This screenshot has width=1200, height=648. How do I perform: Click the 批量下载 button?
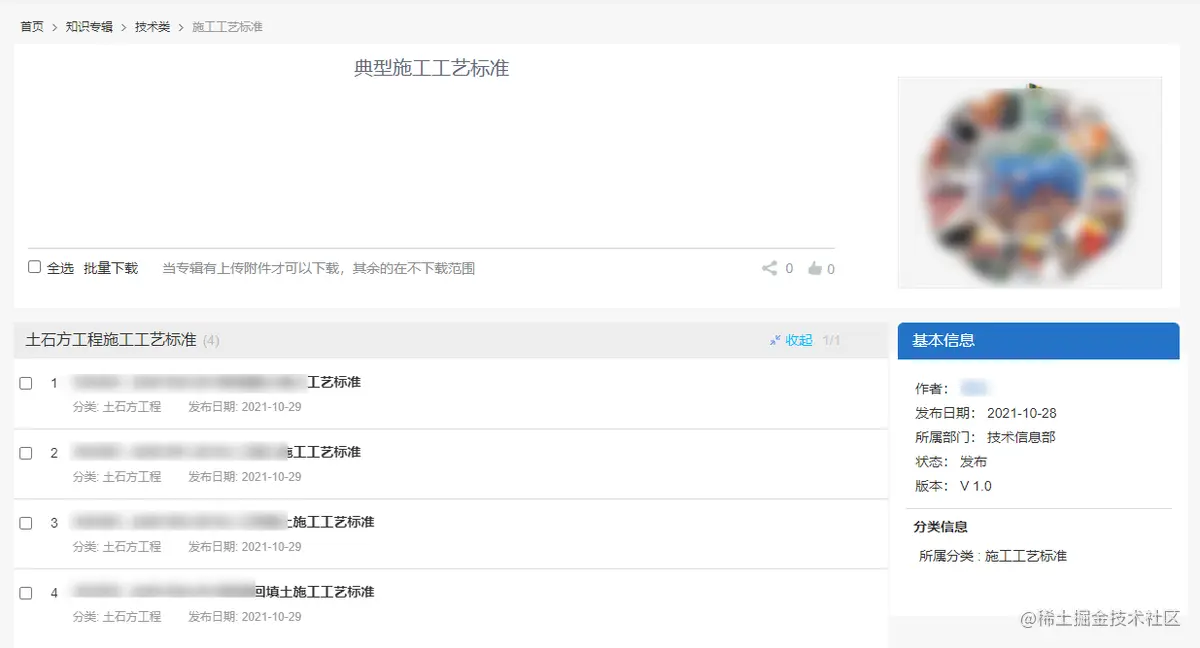pyautogui.click(x=110, y=268)
